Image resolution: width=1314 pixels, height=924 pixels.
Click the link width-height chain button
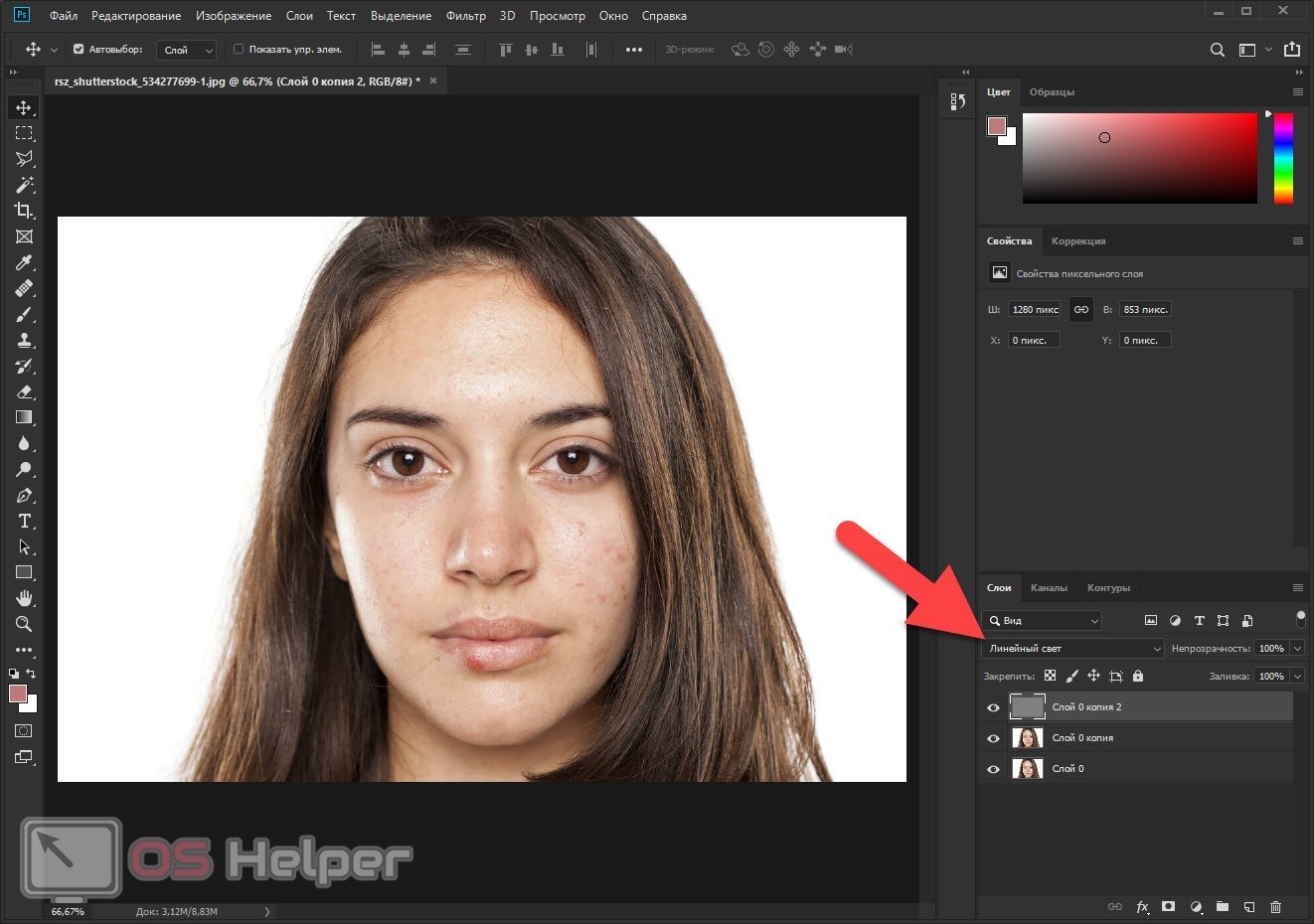[x=1081, y=310]
